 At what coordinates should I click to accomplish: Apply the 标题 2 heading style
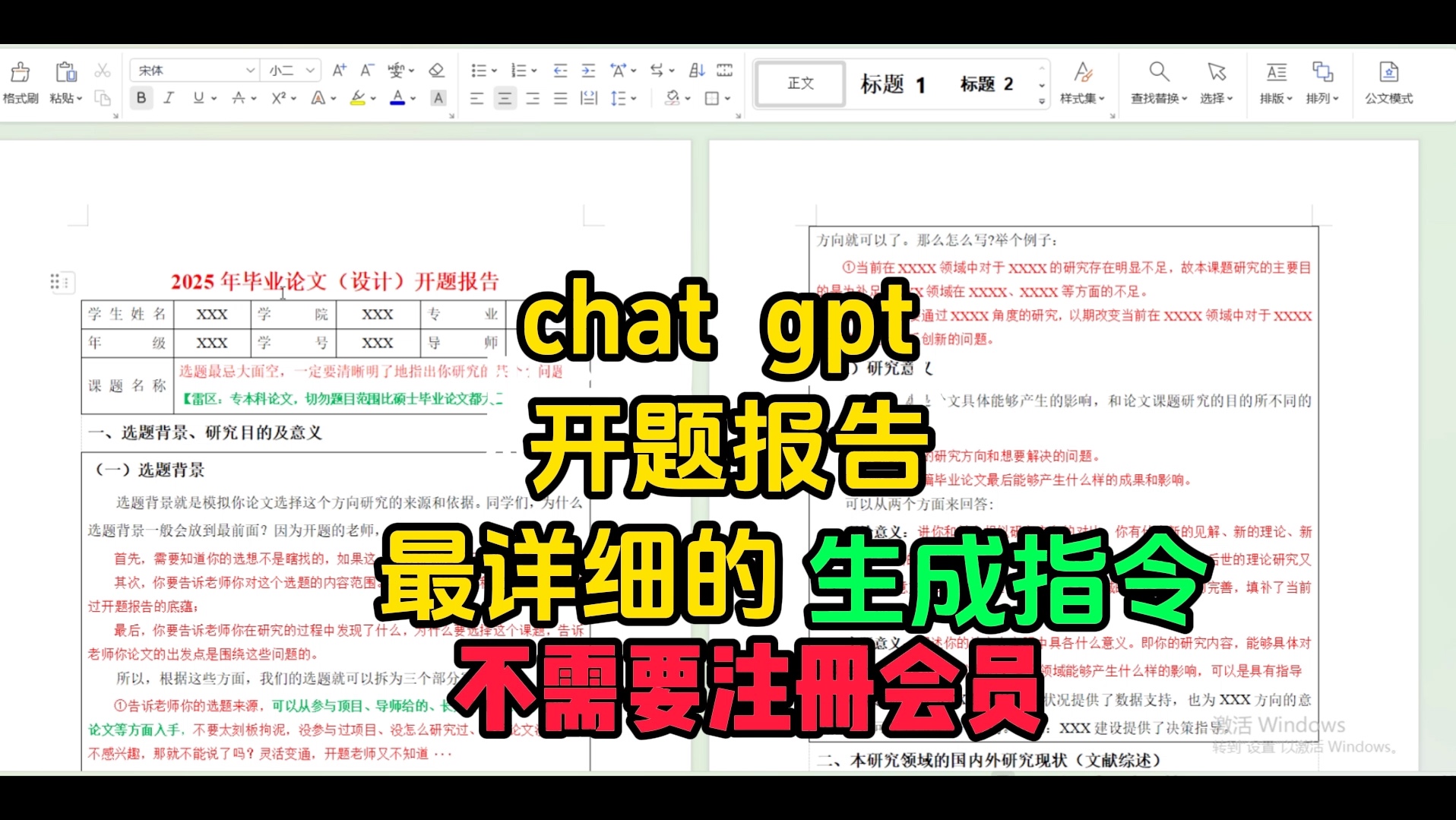pyautogui.click(x=986, y=84)
